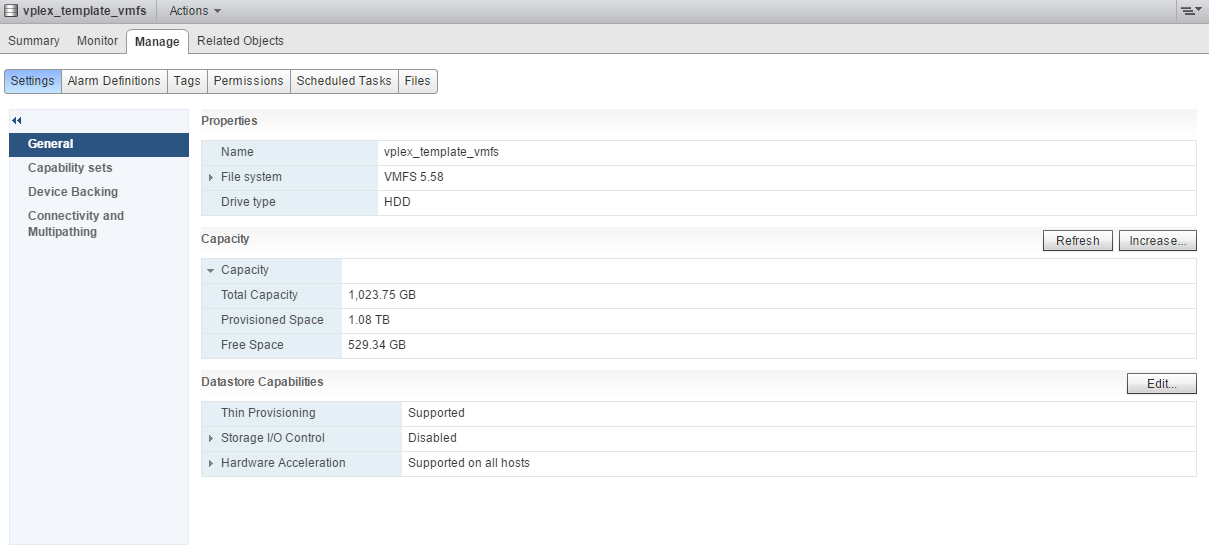Collapse the settings sidebar with double-arrow icon

pos(17,120)
